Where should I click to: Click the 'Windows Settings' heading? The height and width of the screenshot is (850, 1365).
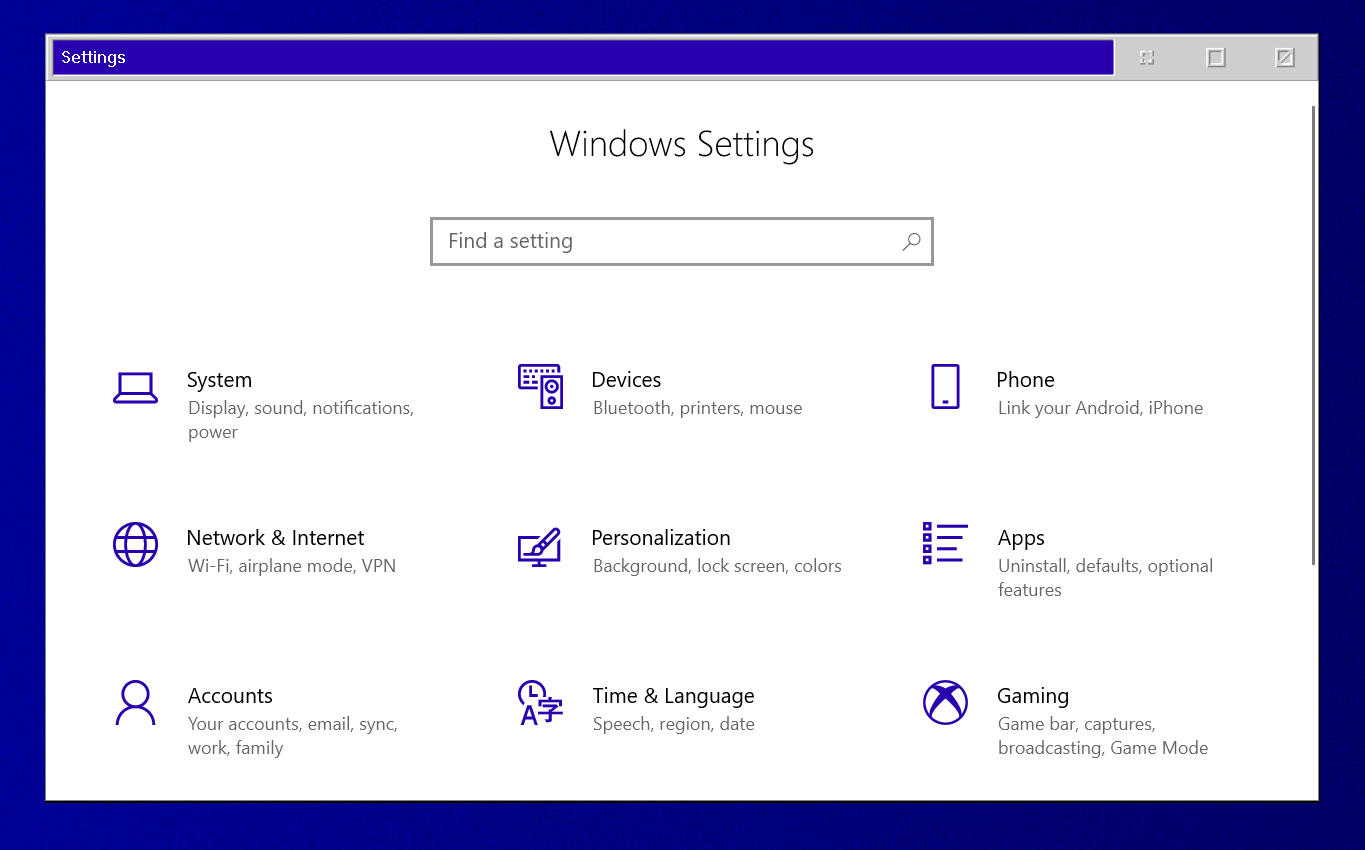[x=682, y=144]
